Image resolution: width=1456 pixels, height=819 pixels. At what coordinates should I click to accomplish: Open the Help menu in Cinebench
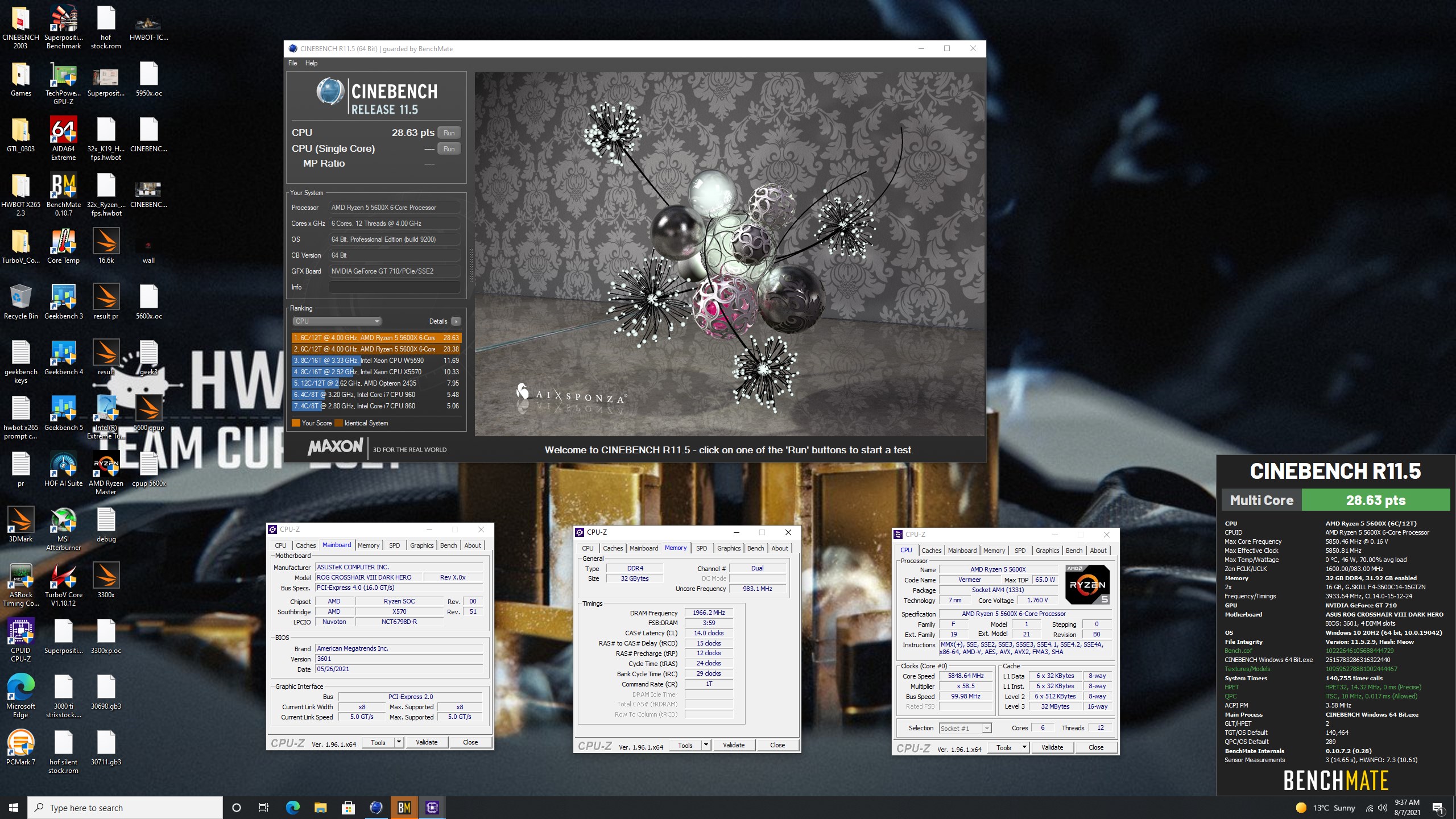[x=311, y=63]
